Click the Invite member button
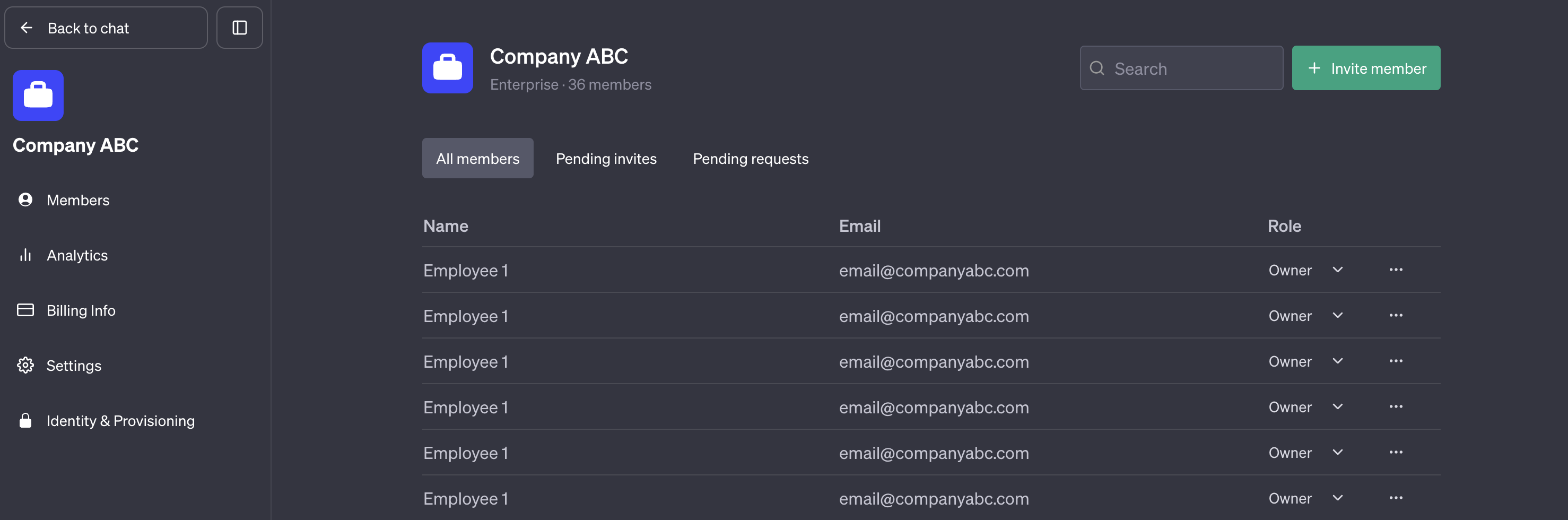This screenshot has height=520, width=1568. pyautogui.click(x=1366, y=67)
